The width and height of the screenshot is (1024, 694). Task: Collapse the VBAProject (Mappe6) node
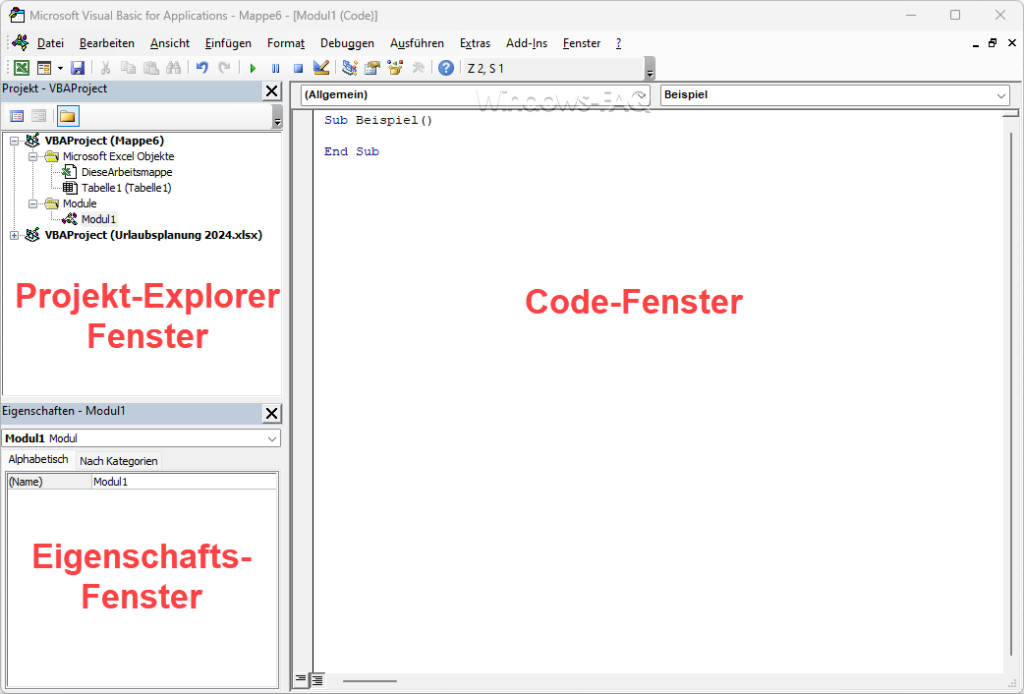tap(14, 140)
